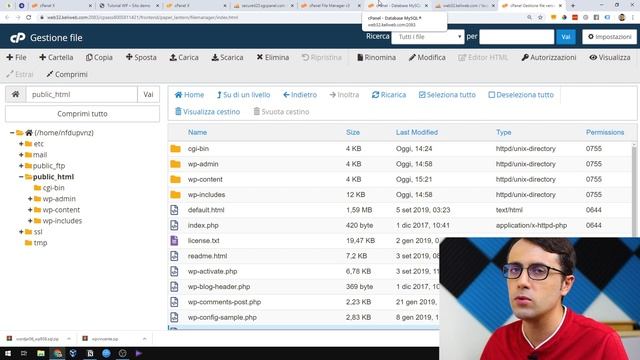This screenshot has height=360, width=640.
Task: Delete the selection using Elimina
Action: click(273, 58)
